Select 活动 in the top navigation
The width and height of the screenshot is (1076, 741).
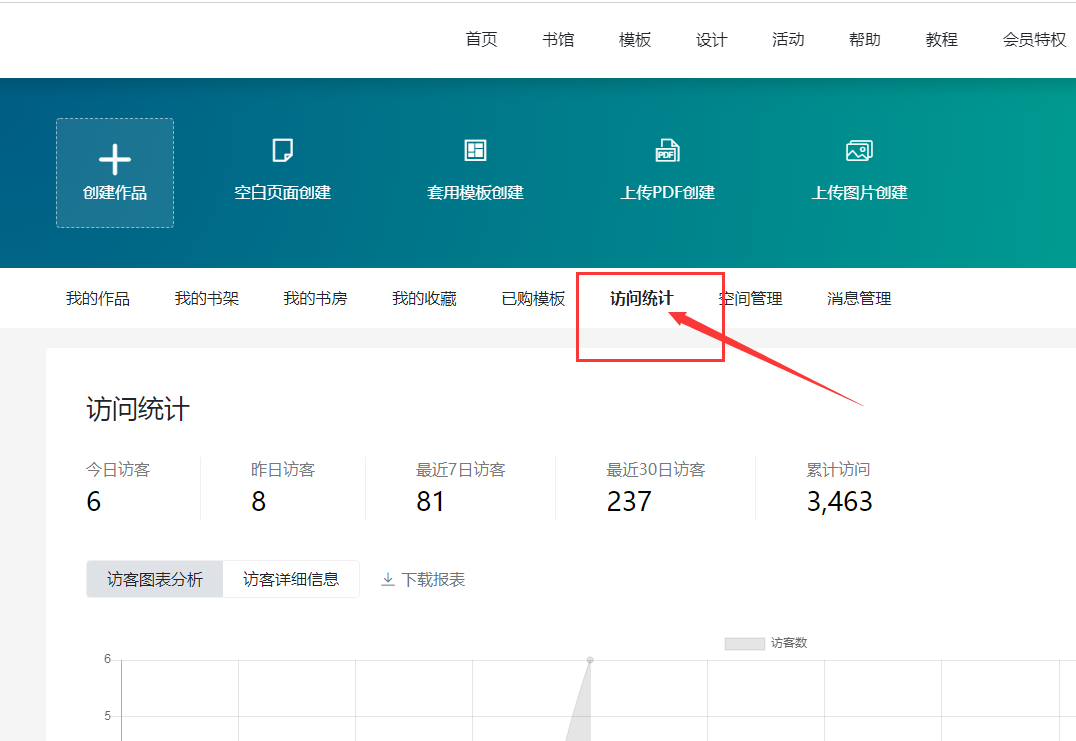coord(788,40)
